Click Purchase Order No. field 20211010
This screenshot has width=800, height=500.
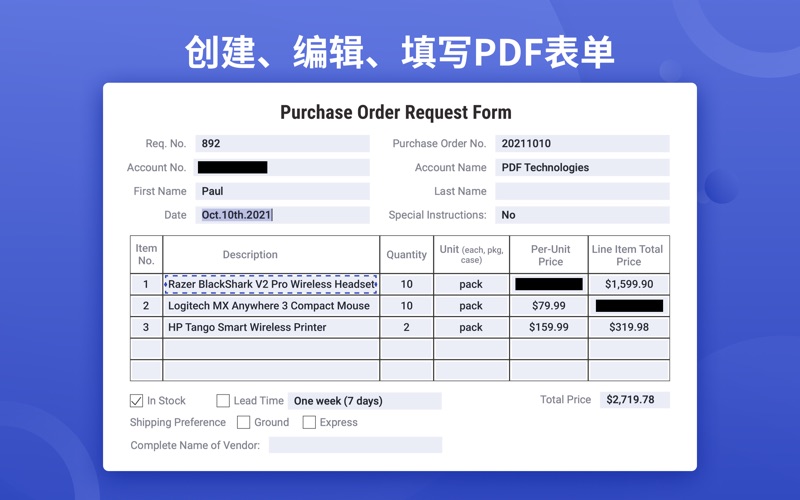click(x=582, y=143)
